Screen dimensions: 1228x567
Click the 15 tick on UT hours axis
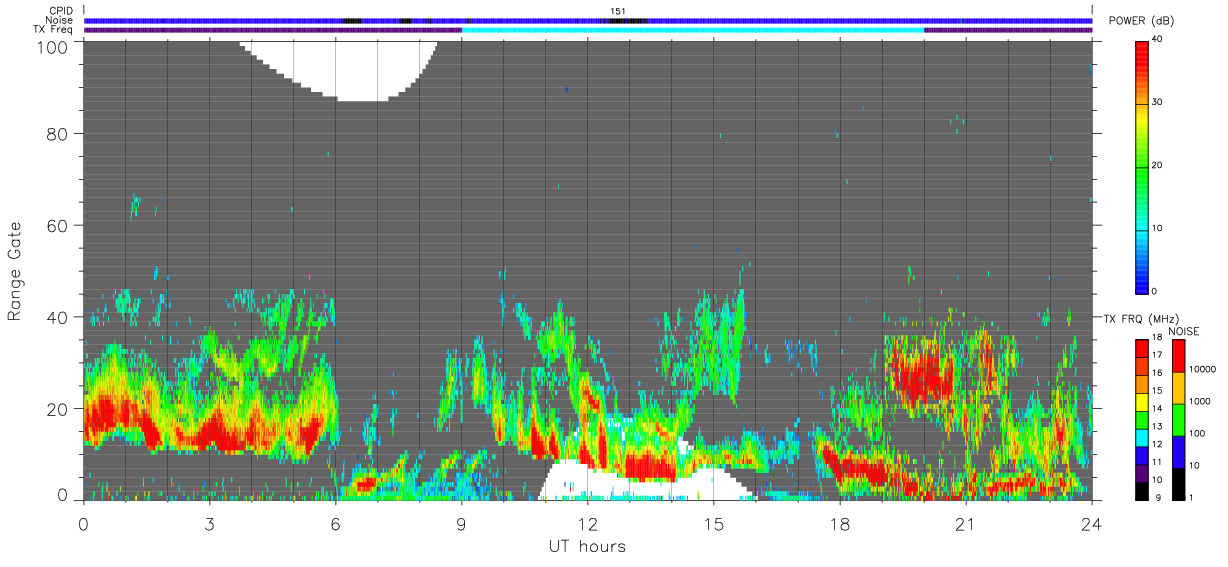point(713,524)
